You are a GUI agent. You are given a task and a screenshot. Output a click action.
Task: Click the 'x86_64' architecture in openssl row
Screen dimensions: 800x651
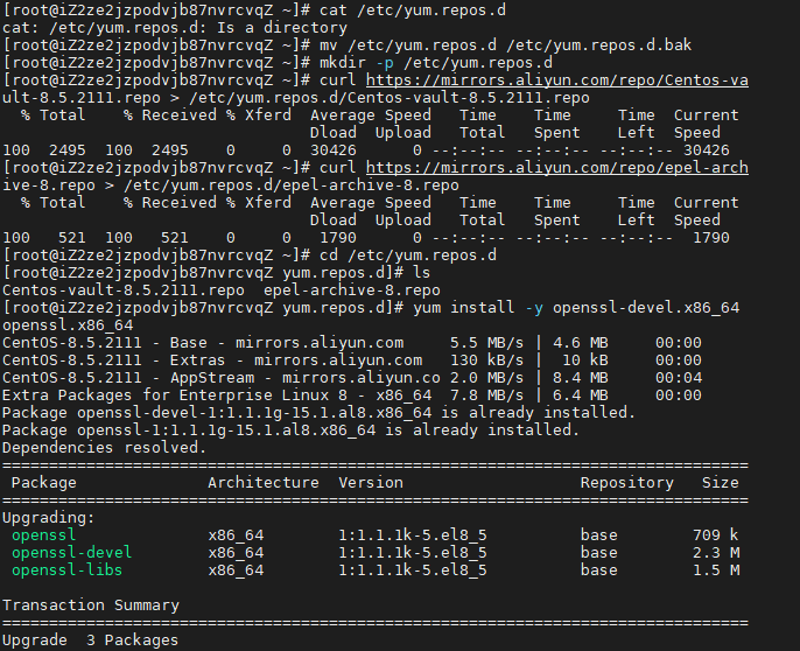[x=236, y=535]
